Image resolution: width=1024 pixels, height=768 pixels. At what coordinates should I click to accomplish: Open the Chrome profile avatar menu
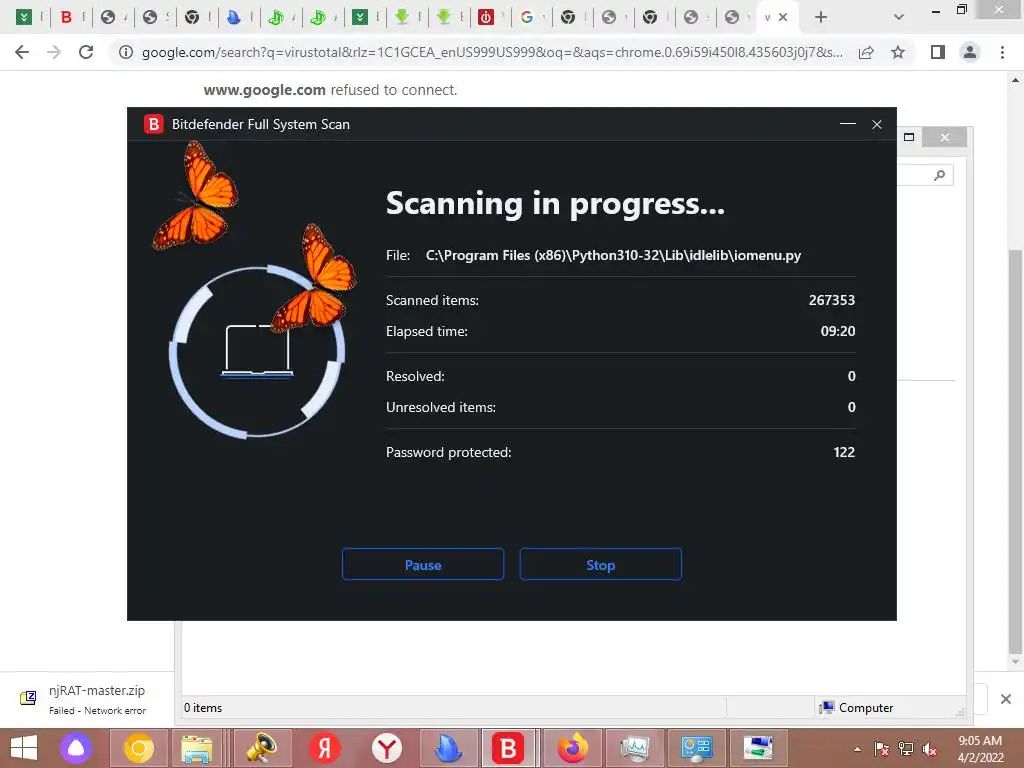point(970,52)
